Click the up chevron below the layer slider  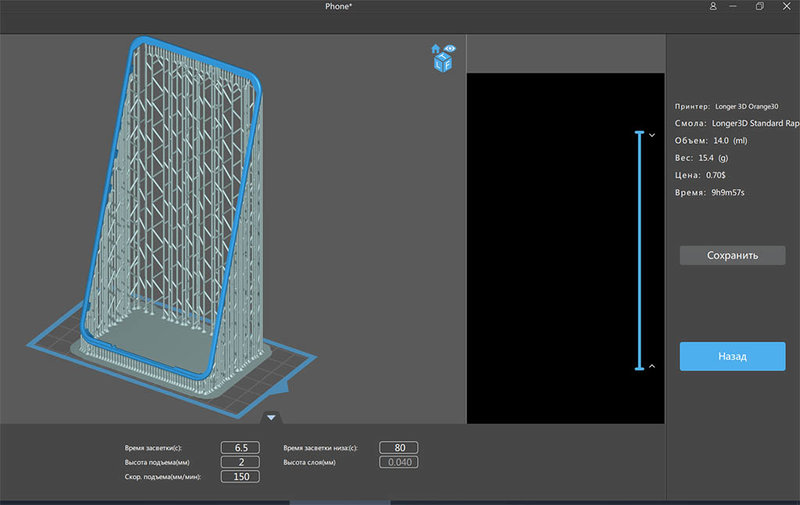(x=652, y=366)
